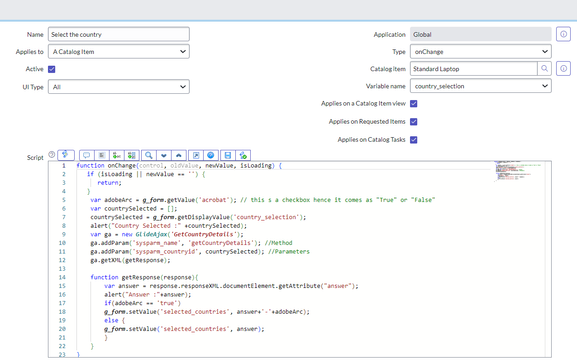This screenshot has width=577, height=364.
Task: Click the Catalog item lookup magnifier icon
Action: click(x=544, y=68)
